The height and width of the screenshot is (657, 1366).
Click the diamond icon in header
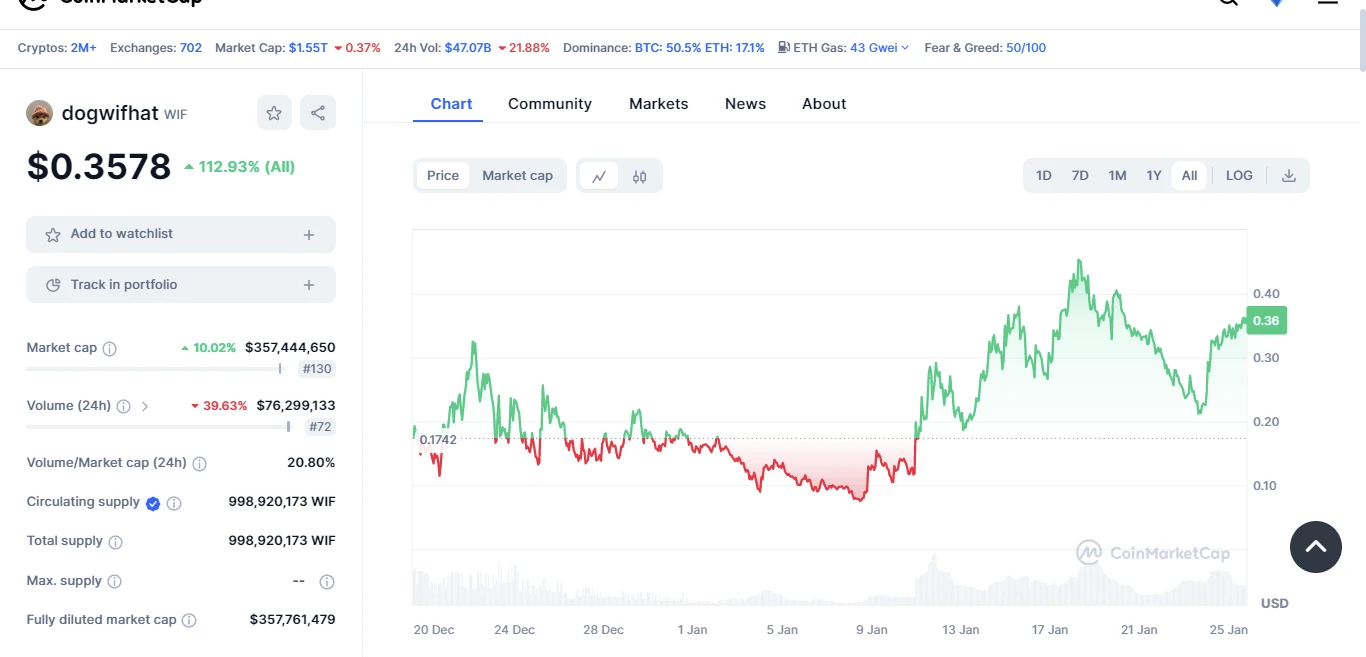[x=1276, y=2]
